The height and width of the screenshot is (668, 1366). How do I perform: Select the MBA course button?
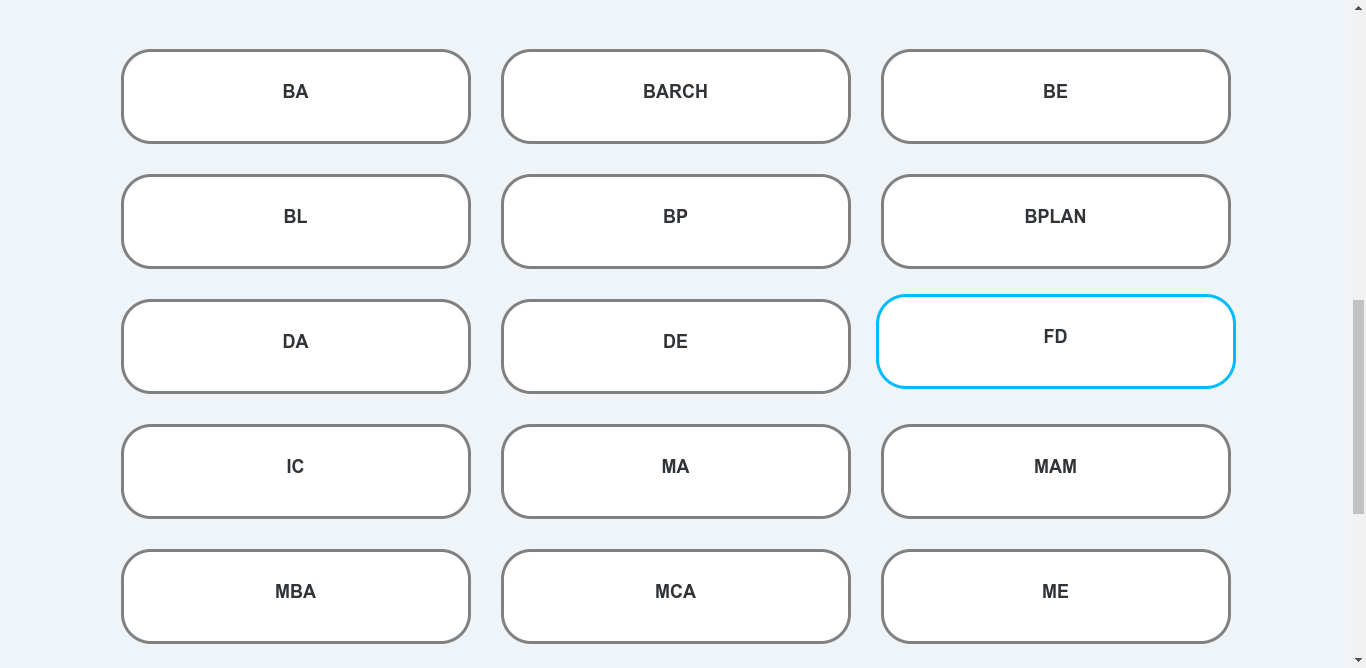click(x=296, y=596)
